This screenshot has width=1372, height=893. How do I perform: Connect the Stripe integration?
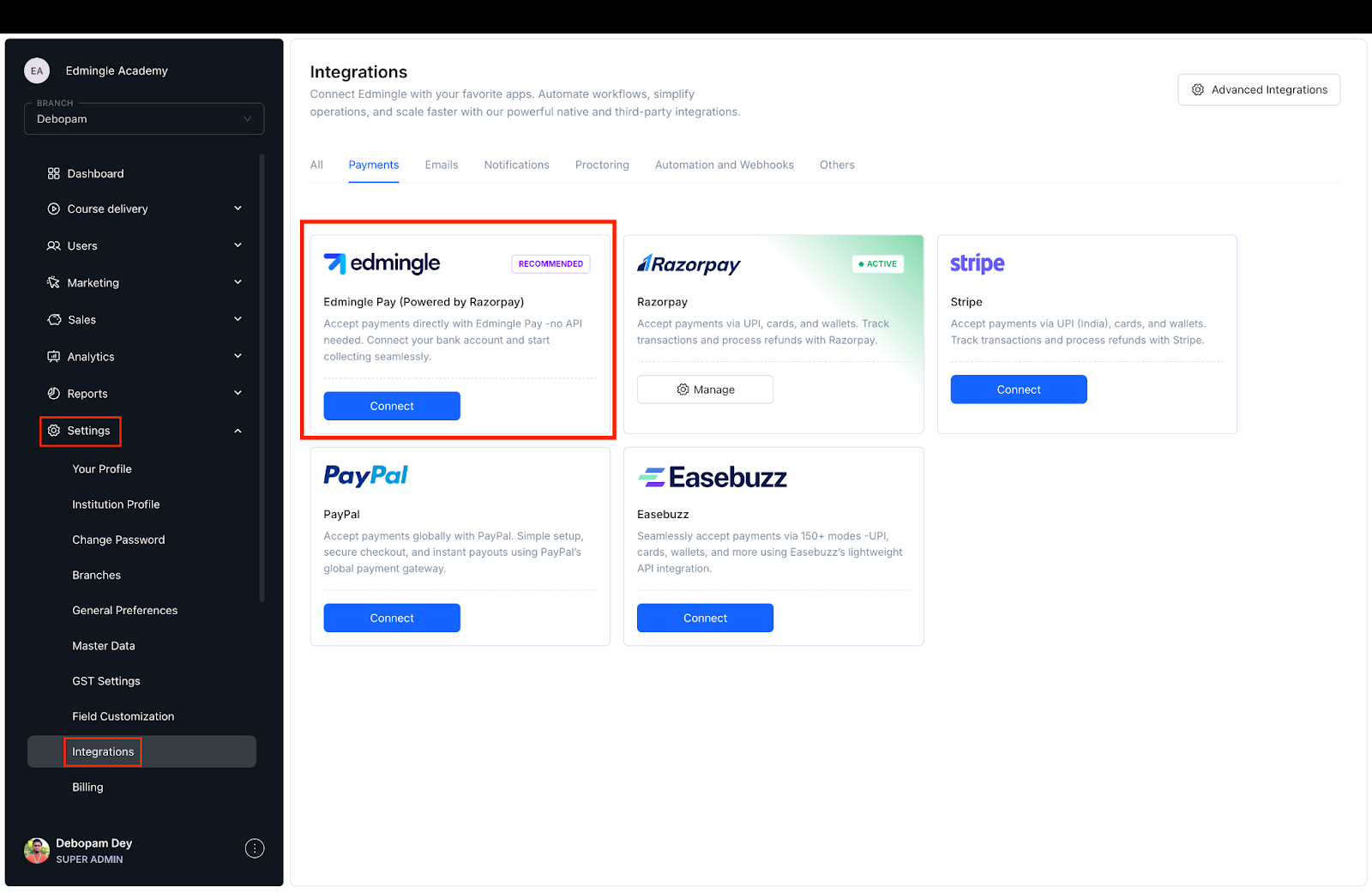tap(1019, 389)
